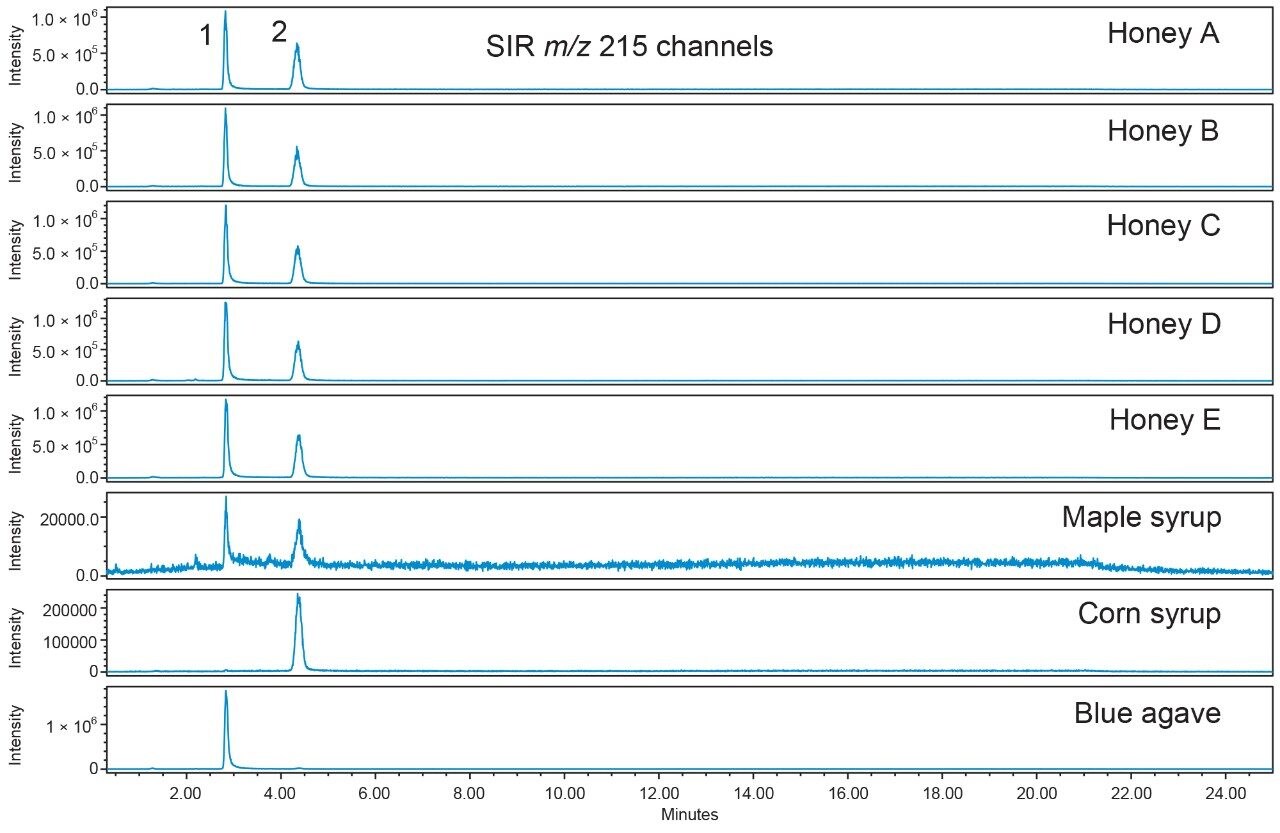This screenshot has height=833, width=1280.
Task: Click the large peak in Blue agave trace
Action: point(226,729)
